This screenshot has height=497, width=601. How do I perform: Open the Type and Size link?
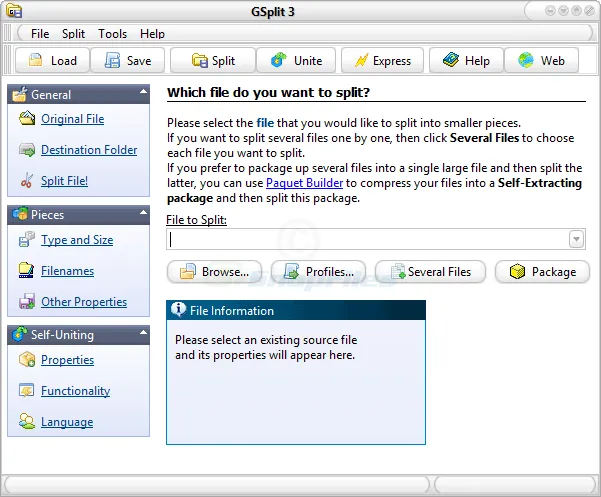(x=77, y=240)
